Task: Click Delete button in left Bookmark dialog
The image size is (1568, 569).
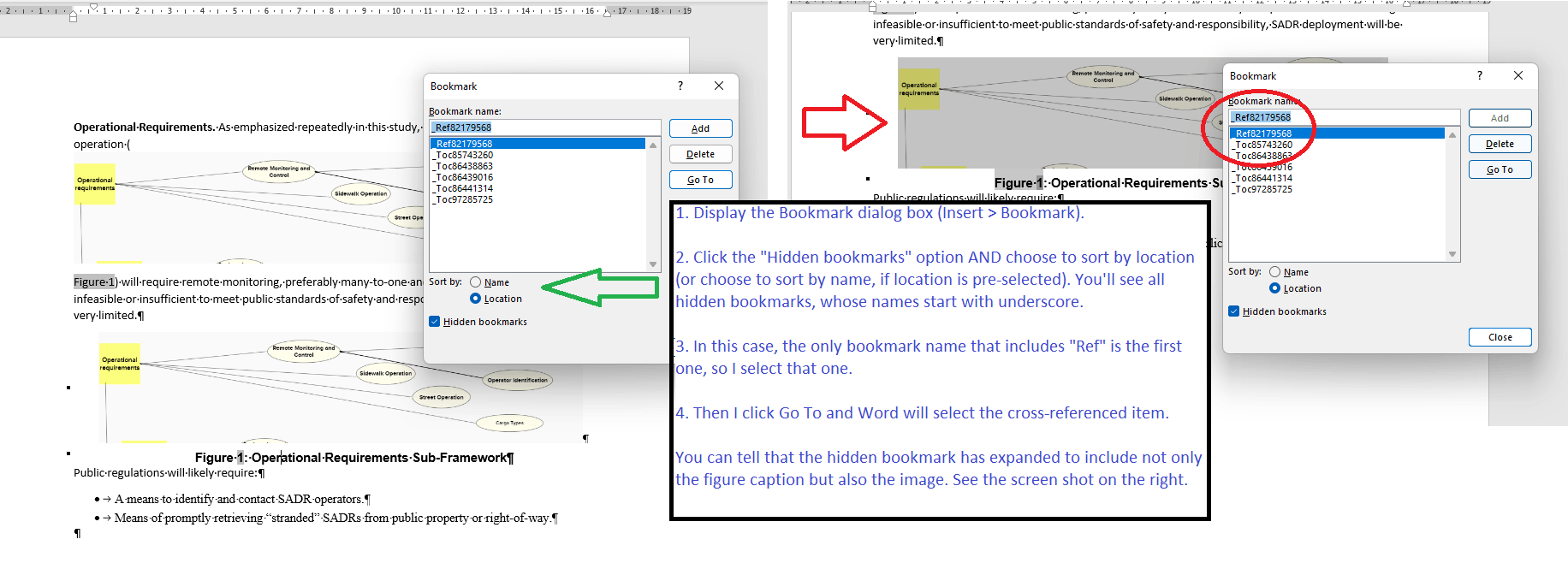Action: tap(700, 154)
